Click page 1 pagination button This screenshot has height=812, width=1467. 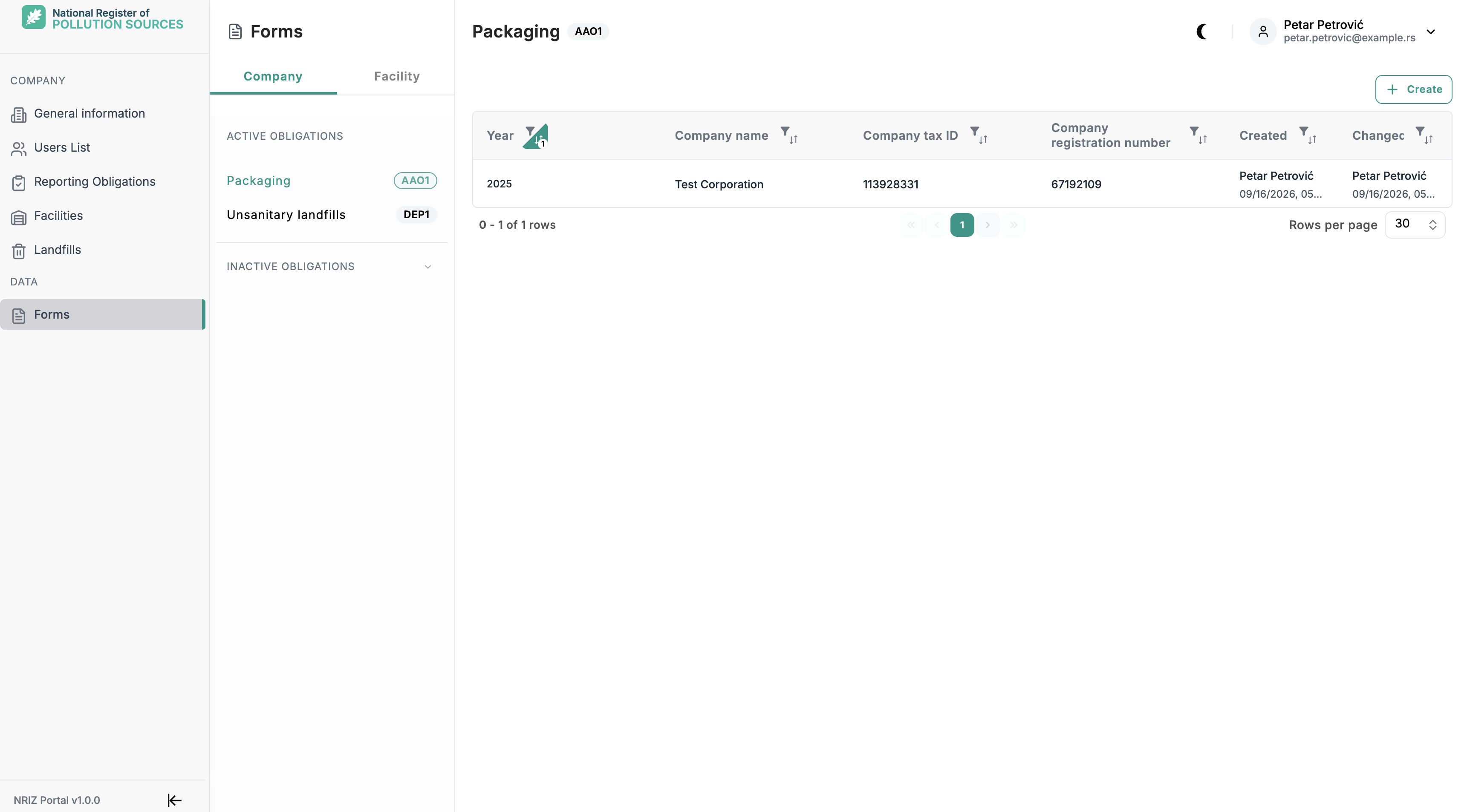point(962,225)
